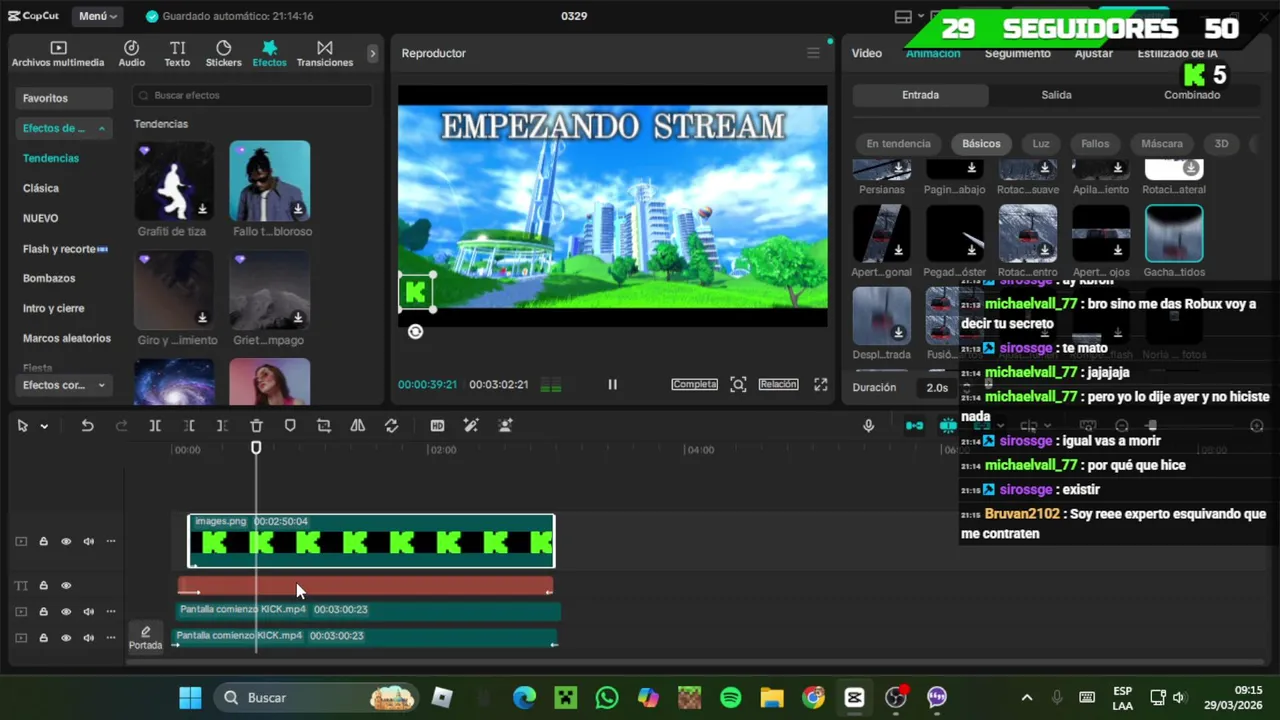Select the Rotac...entro animation thumbnail
The image size is (1280, 720).
click(x=1028, y=233)
